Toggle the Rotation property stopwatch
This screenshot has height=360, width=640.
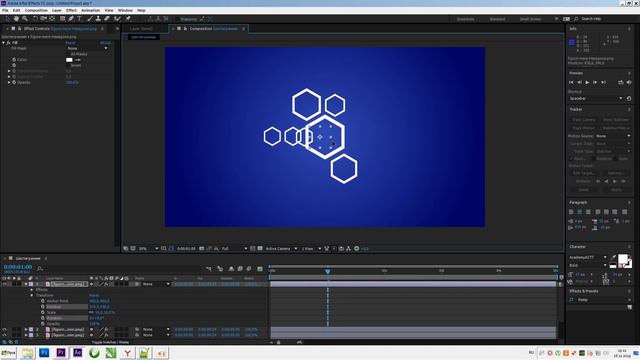42,318
